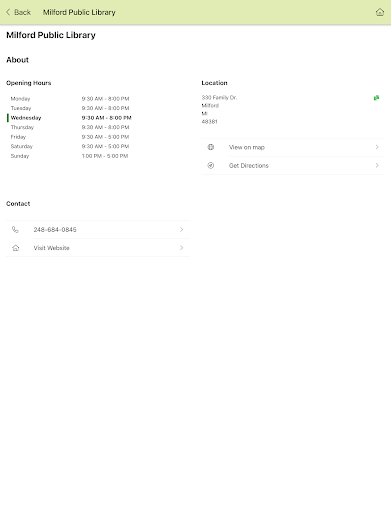Viewport: 391px width, 512px height.
Task: Open the home icon in header
Action: (x=380, y=12)
